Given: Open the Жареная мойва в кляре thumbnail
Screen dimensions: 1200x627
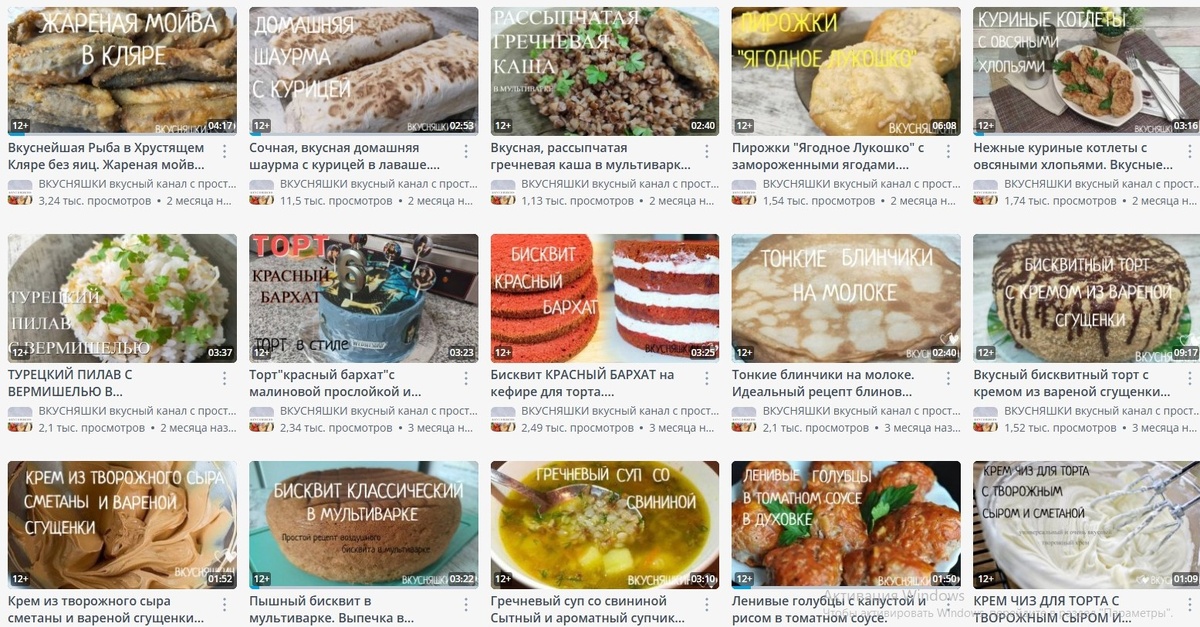Looking at the screenshot, I should click(x=122, y=71).
